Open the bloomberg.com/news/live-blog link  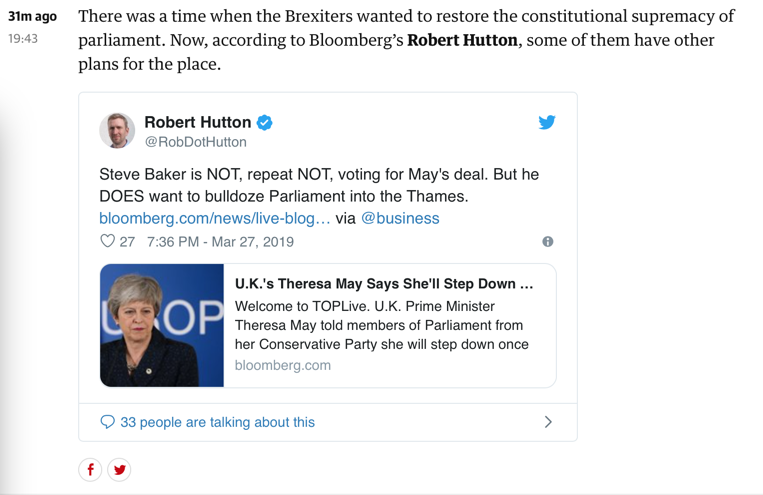[x=214, y=218]
